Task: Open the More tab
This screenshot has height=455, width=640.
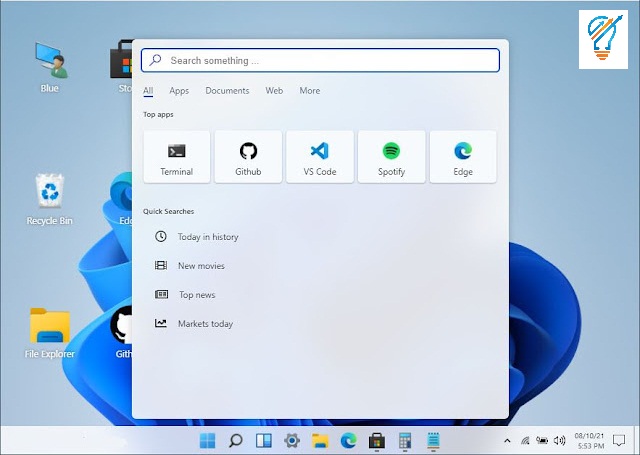Action: 310,91
